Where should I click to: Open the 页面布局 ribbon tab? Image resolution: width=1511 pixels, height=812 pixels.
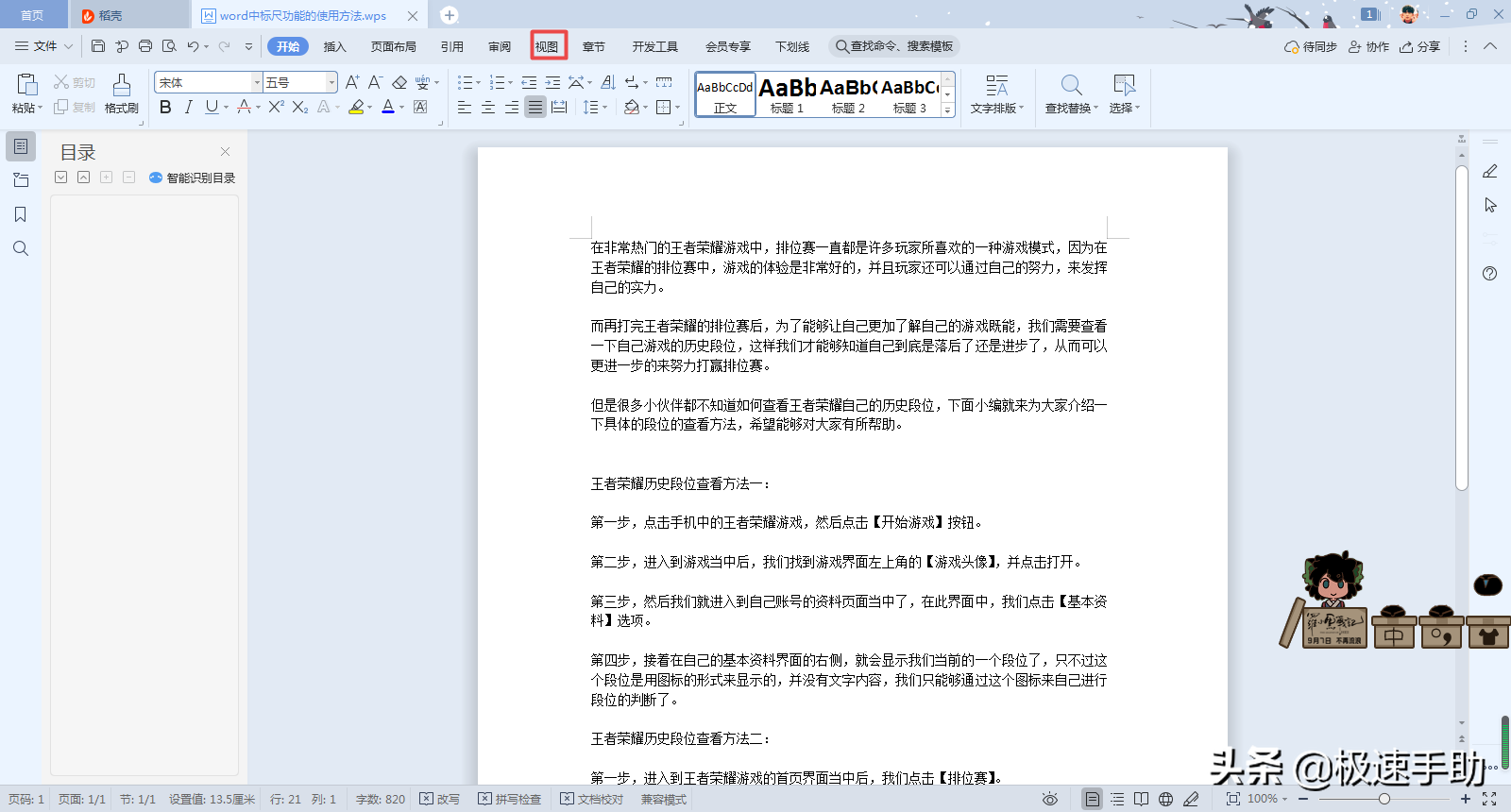tap(394, 46)
